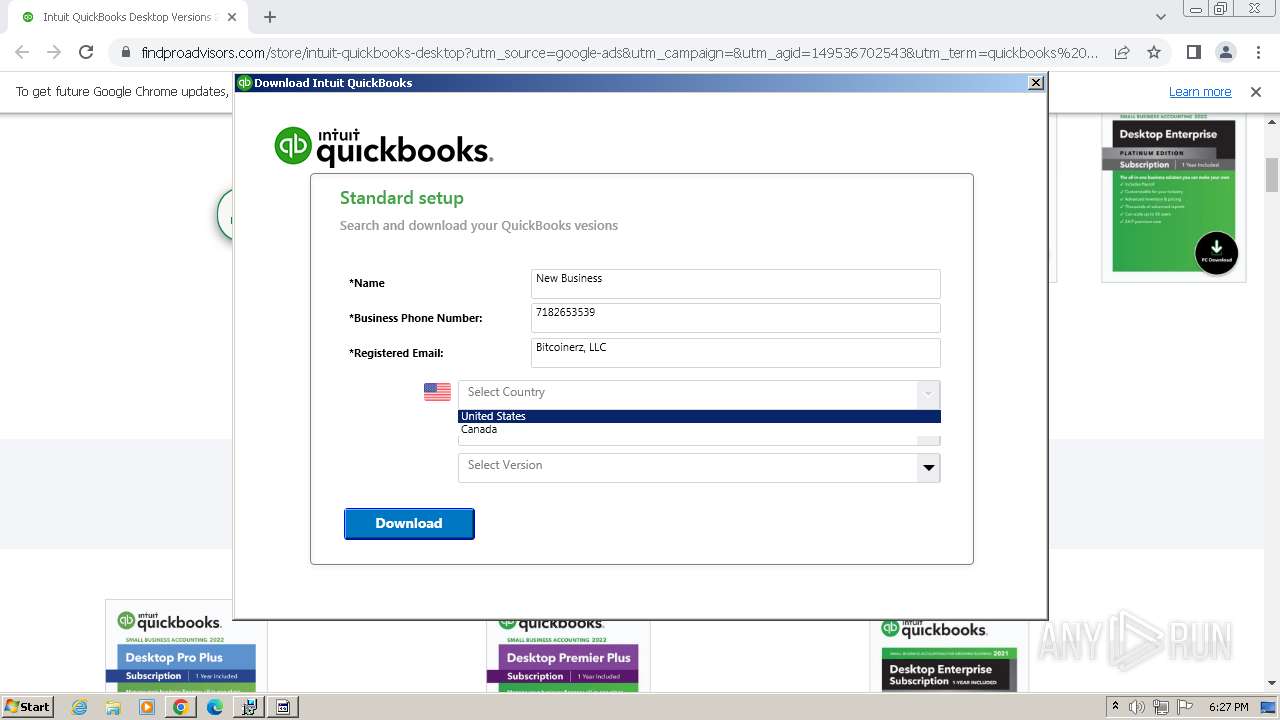Click the installer setup taskbar icon
Screen dimensions: 1280x720
(x=249, y=707)
